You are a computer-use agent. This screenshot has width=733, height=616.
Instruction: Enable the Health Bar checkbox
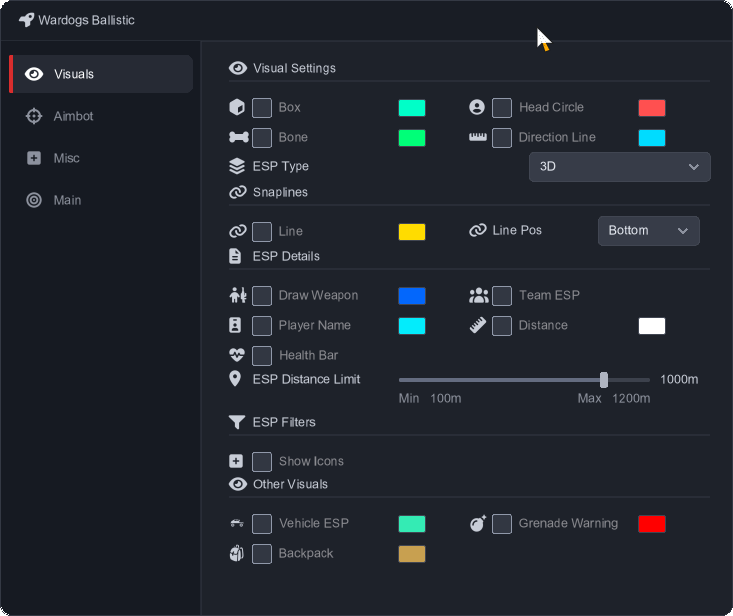tap(262, 356)
